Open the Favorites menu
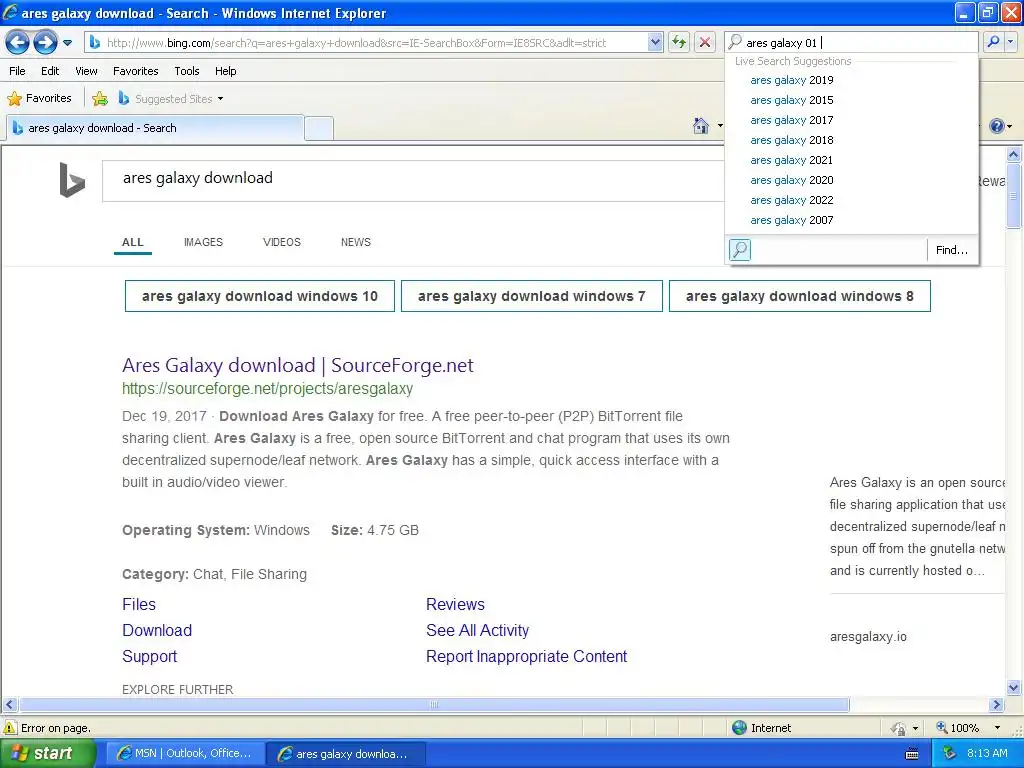The width and height of the screenshot is (1024, 768). [x=135, y=71]
